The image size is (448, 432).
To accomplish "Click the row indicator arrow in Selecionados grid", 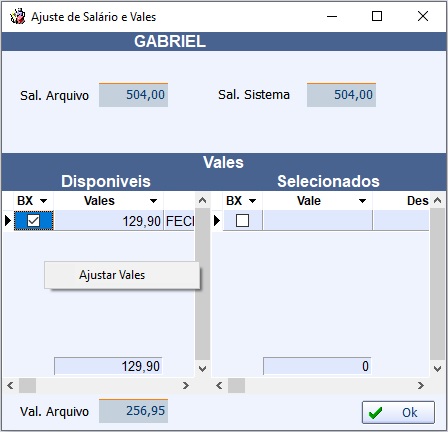I will [x=217, y=220].
